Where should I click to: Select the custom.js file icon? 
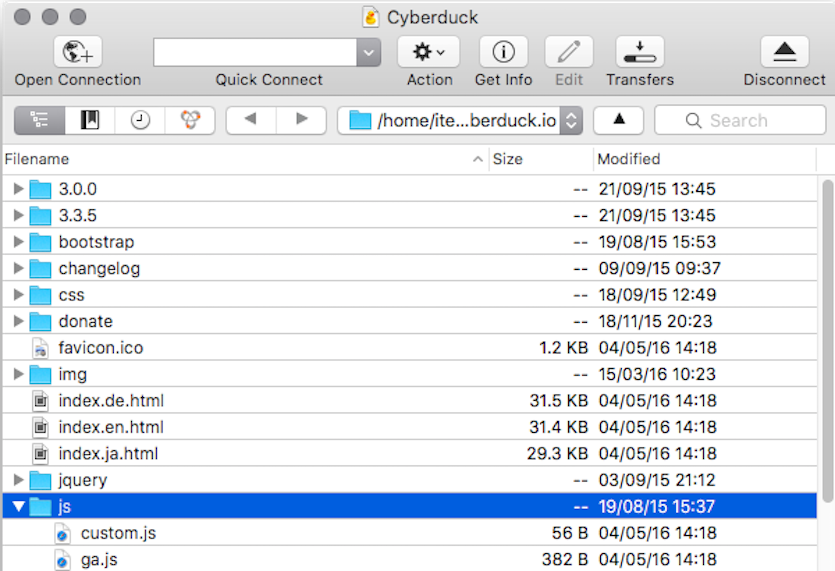(x=62, y=533)
